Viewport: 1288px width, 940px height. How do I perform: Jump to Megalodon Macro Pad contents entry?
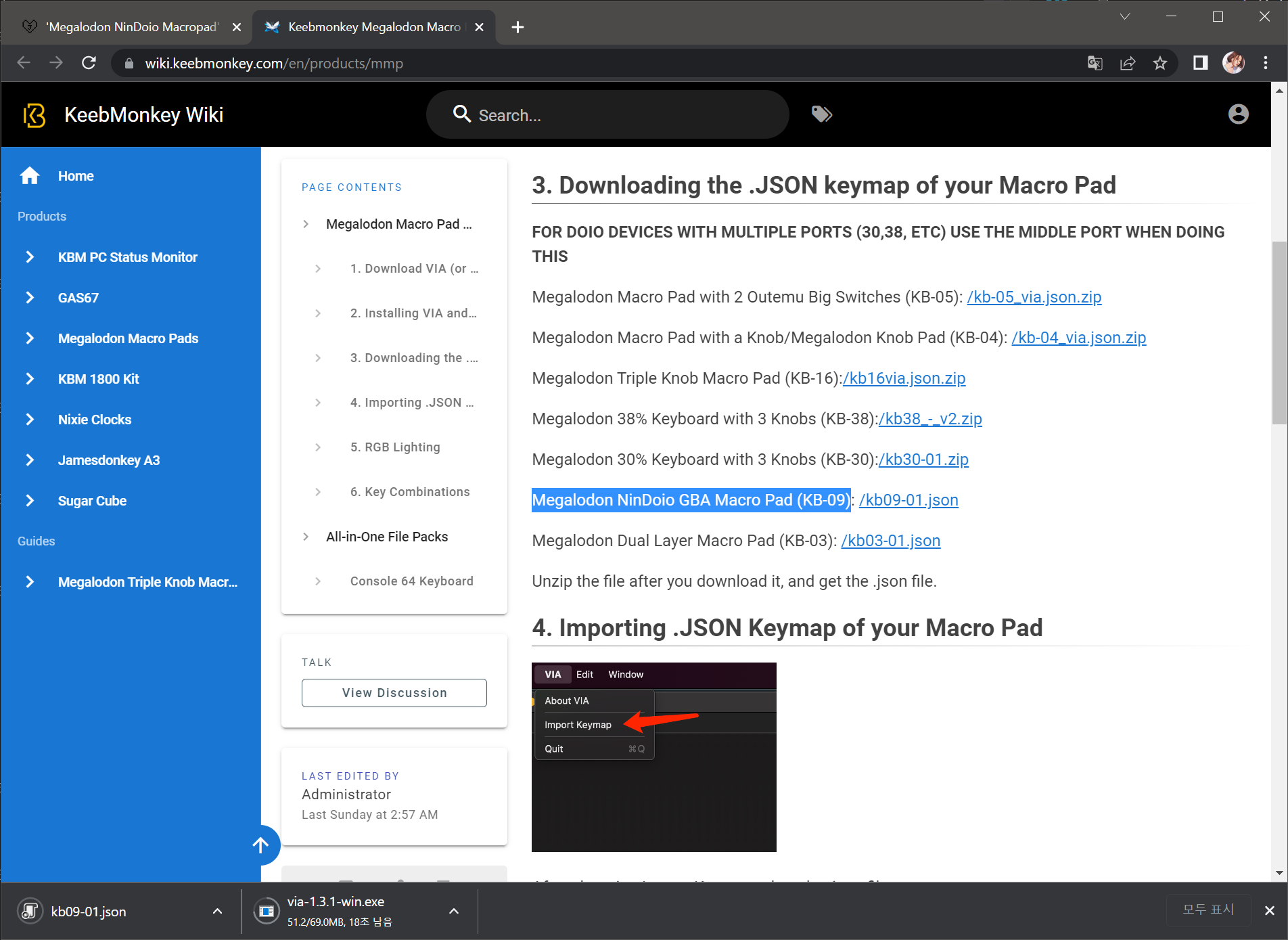[x=394, y=224]
